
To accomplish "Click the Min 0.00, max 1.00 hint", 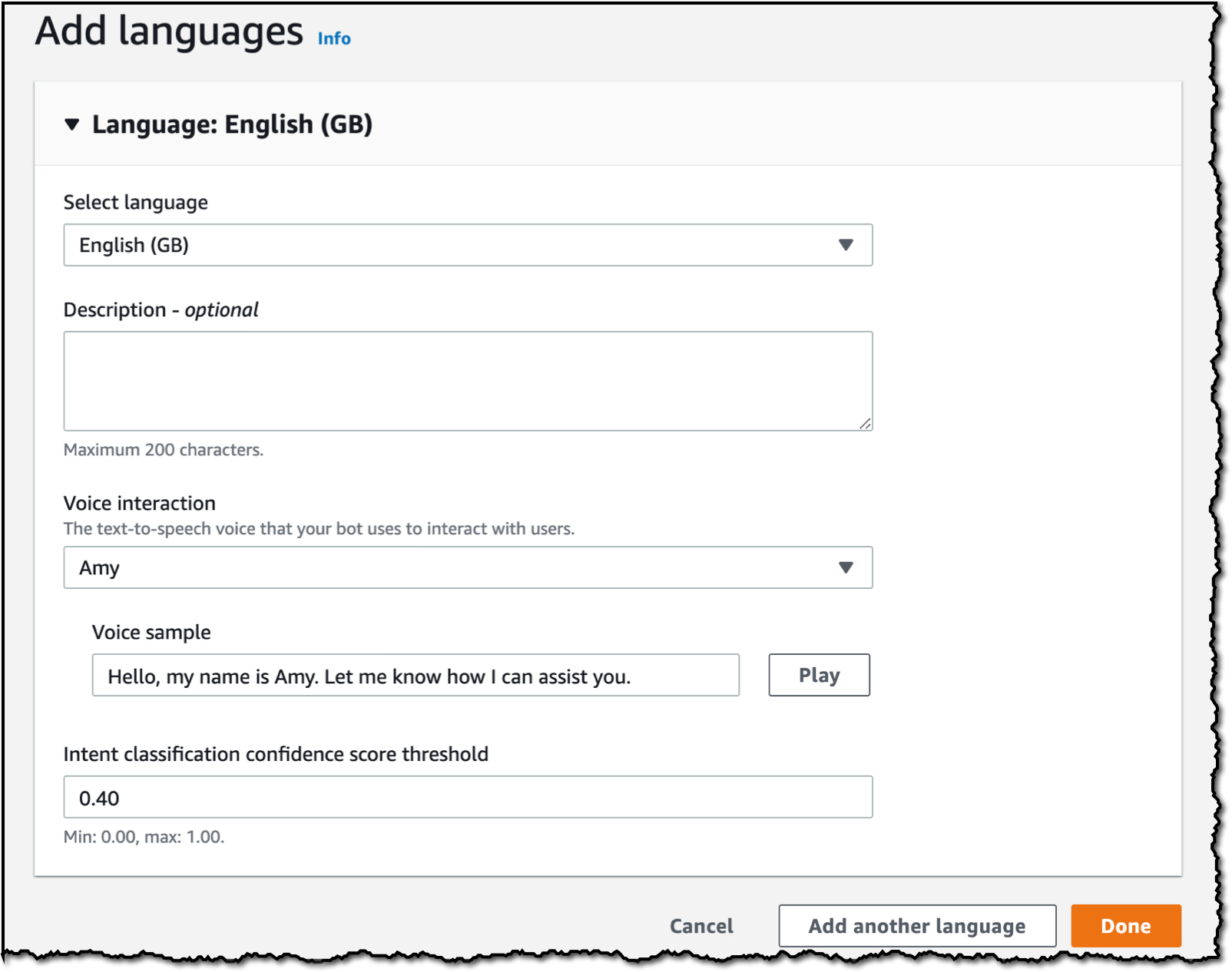I will (144, 837).
